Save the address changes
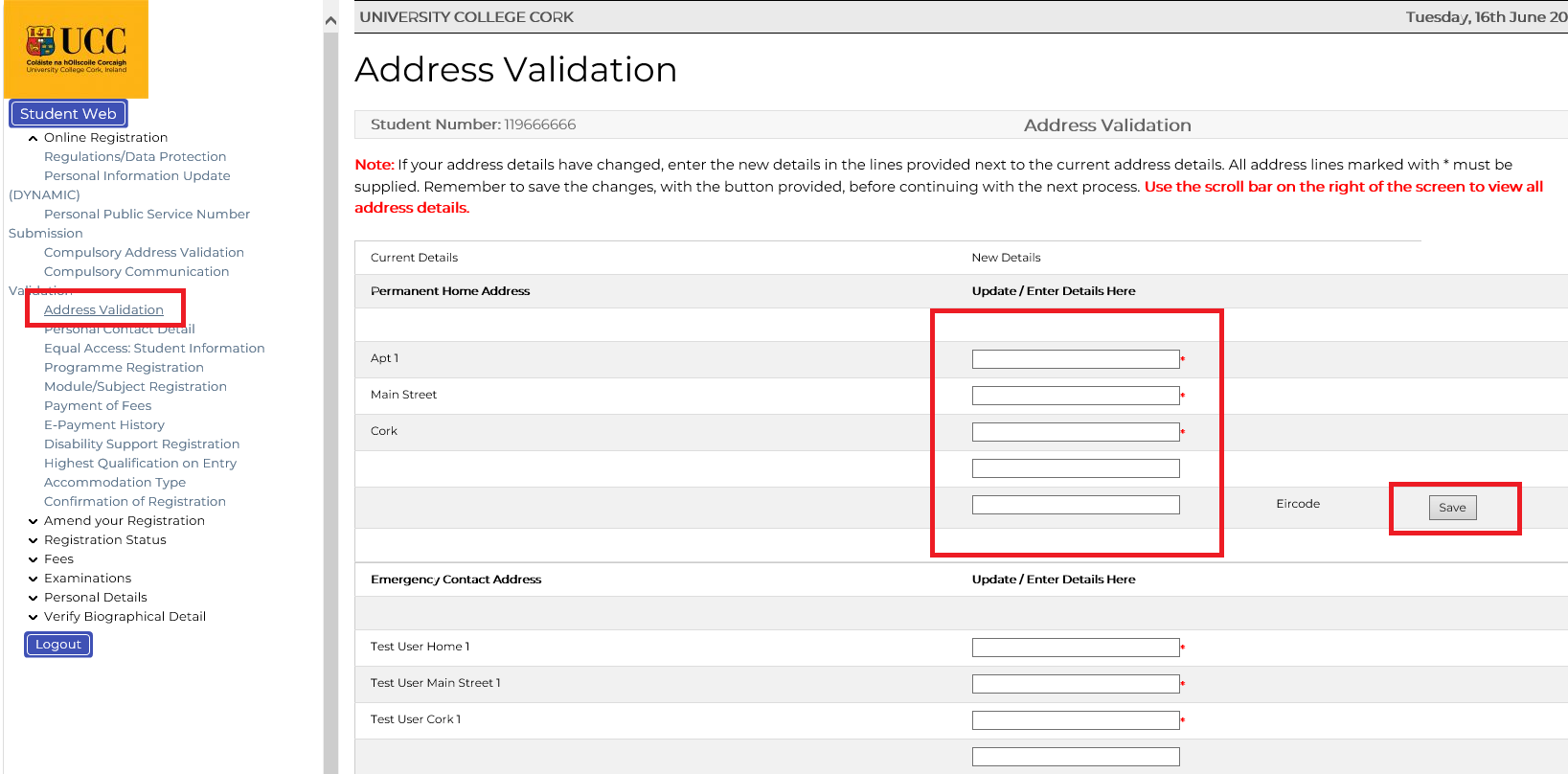Screen dimensions: 1568x774 pyautogui.click(x=1452, y=508)
